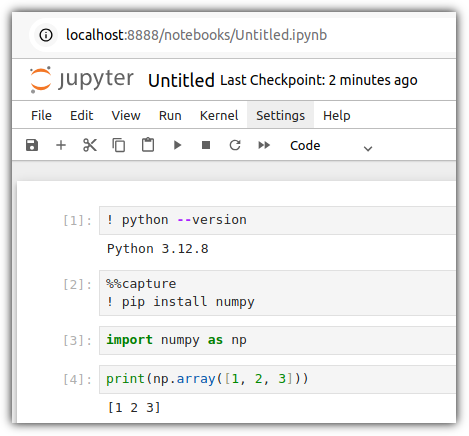Viewport: 469px width, 436px height.
Task: Click the Save notebook icon
Action: (32, 145)
